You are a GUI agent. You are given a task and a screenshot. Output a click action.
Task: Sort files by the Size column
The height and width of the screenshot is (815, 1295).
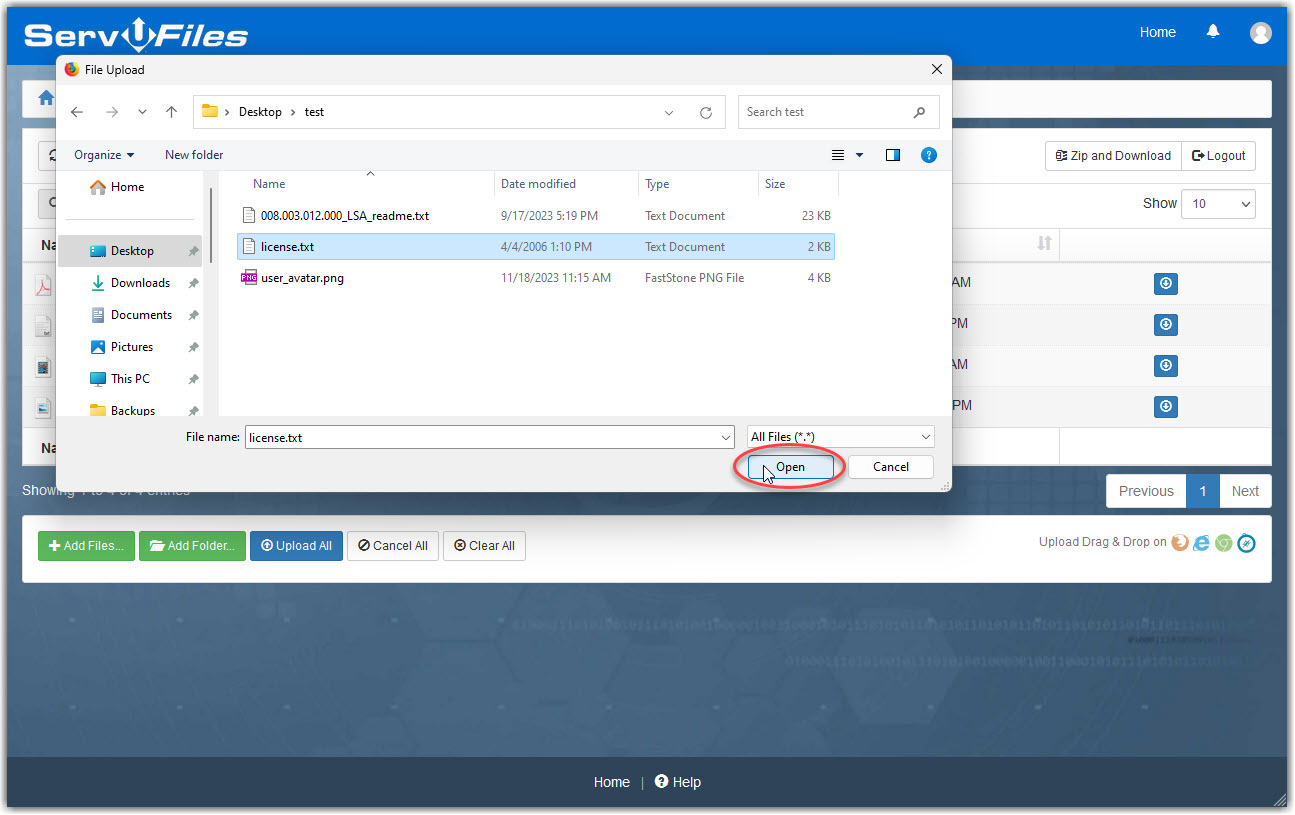pos(775,184)
